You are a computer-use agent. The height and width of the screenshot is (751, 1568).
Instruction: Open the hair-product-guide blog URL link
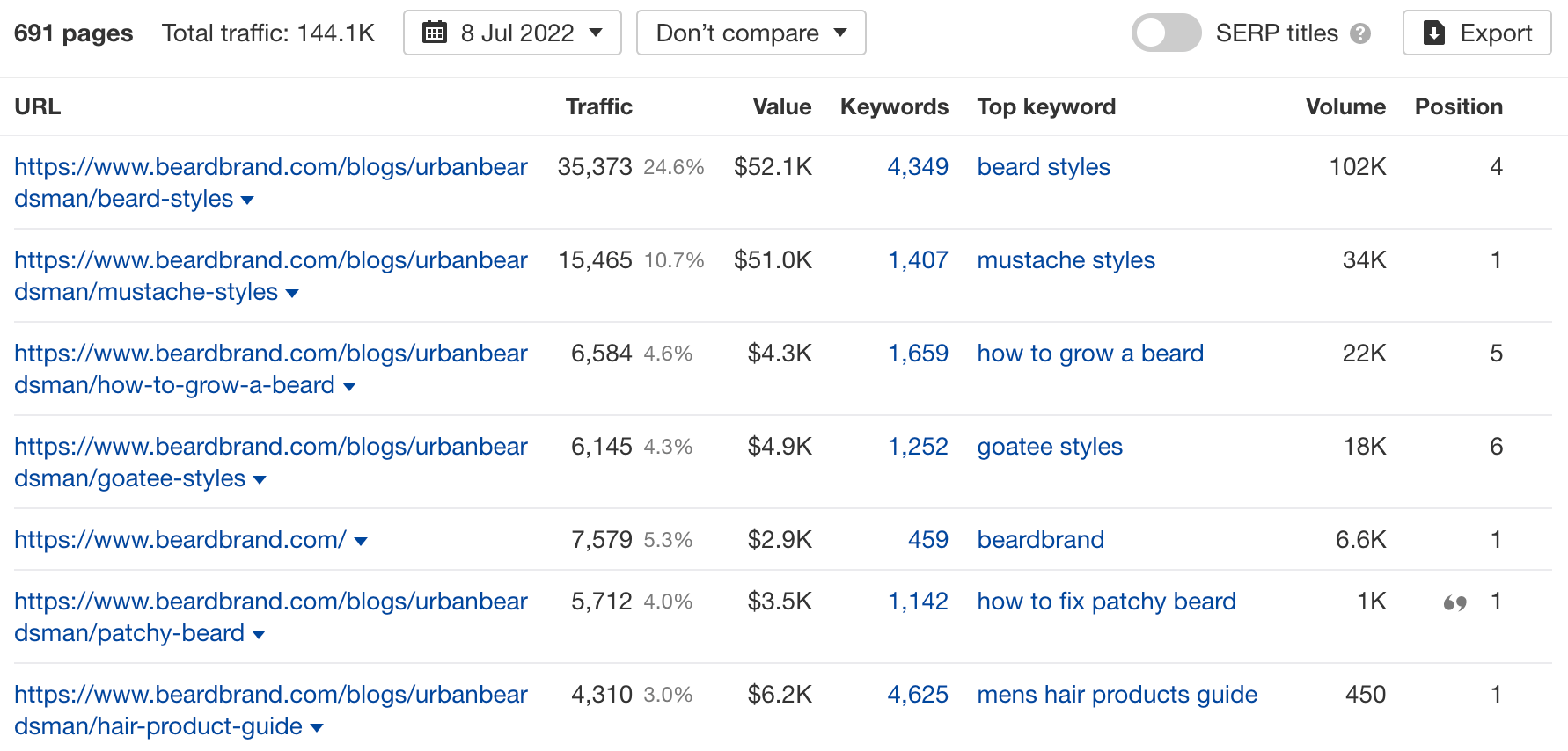271,711
